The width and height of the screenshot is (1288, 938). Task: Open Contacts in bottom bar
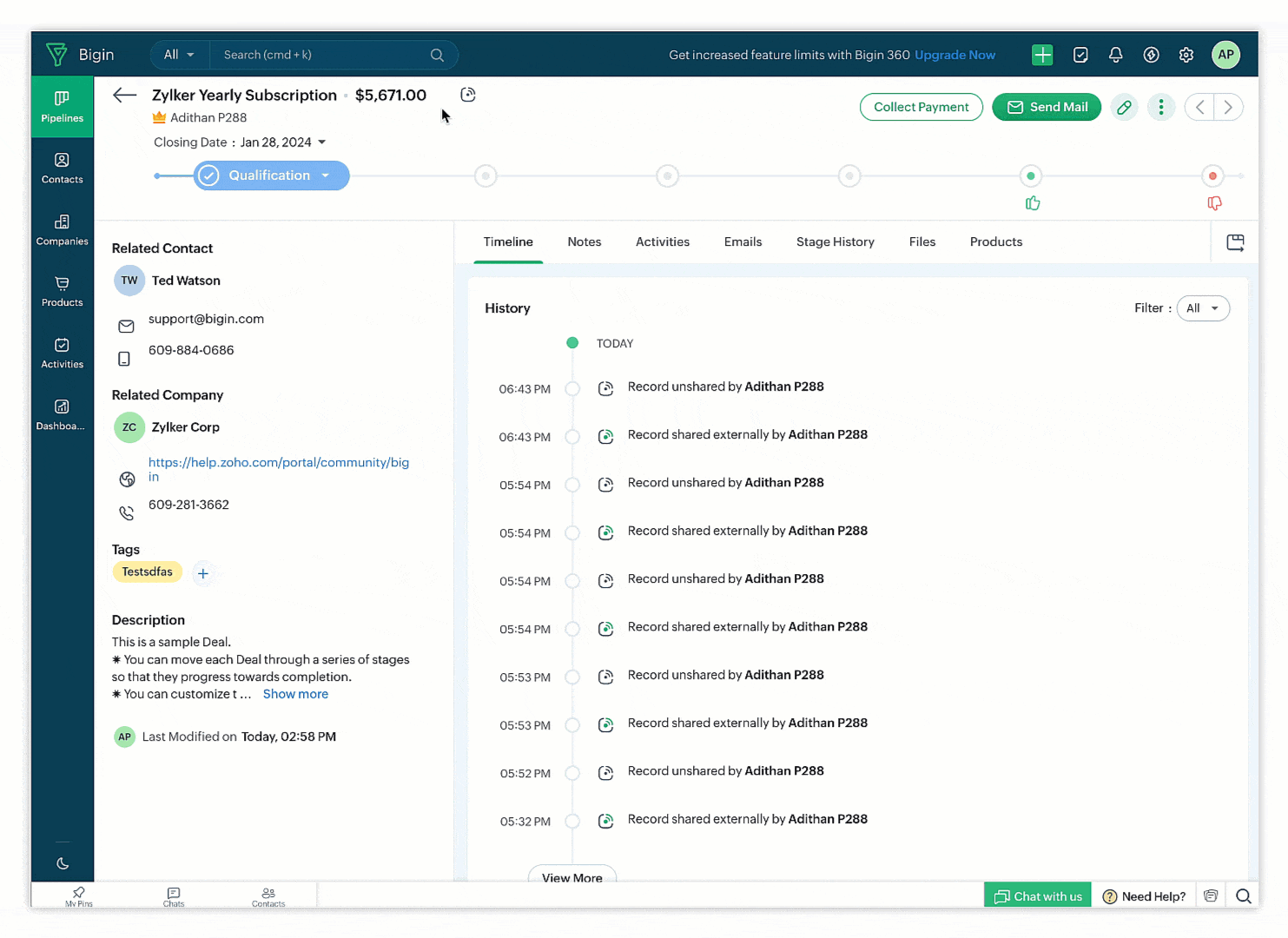click(x=268, y=896)
